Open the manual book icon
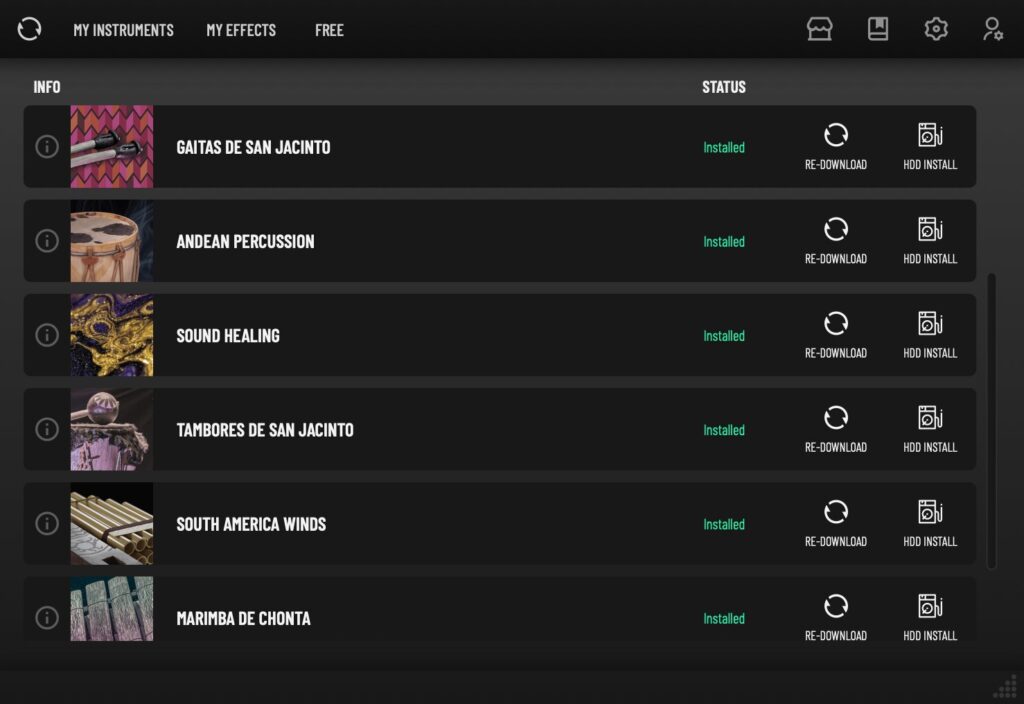Image resolution: width=1024 pixels, height=704 pixels. pos(877,29)
